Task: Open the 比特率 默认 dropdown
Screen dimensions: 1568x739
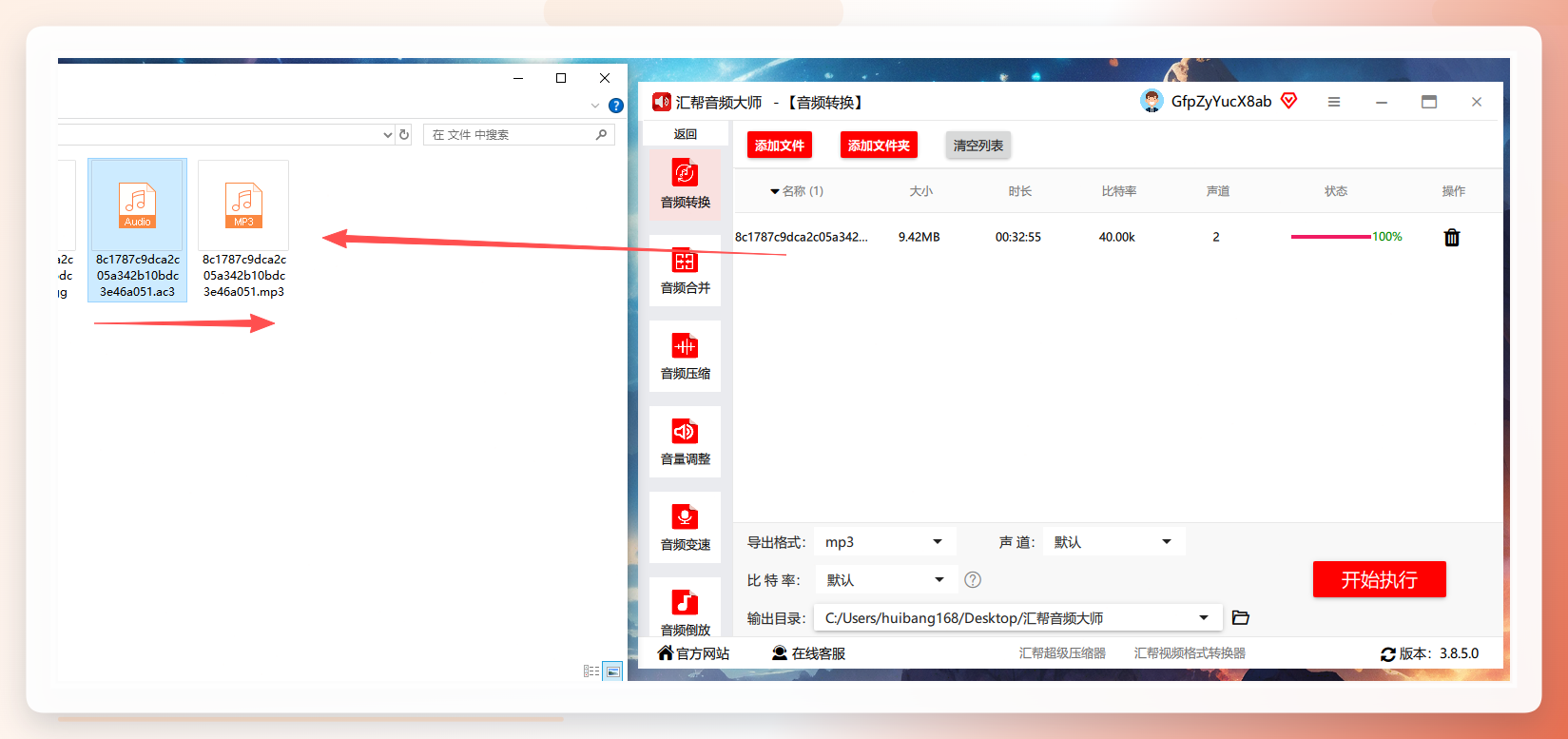Action: [x=886, y=580]
